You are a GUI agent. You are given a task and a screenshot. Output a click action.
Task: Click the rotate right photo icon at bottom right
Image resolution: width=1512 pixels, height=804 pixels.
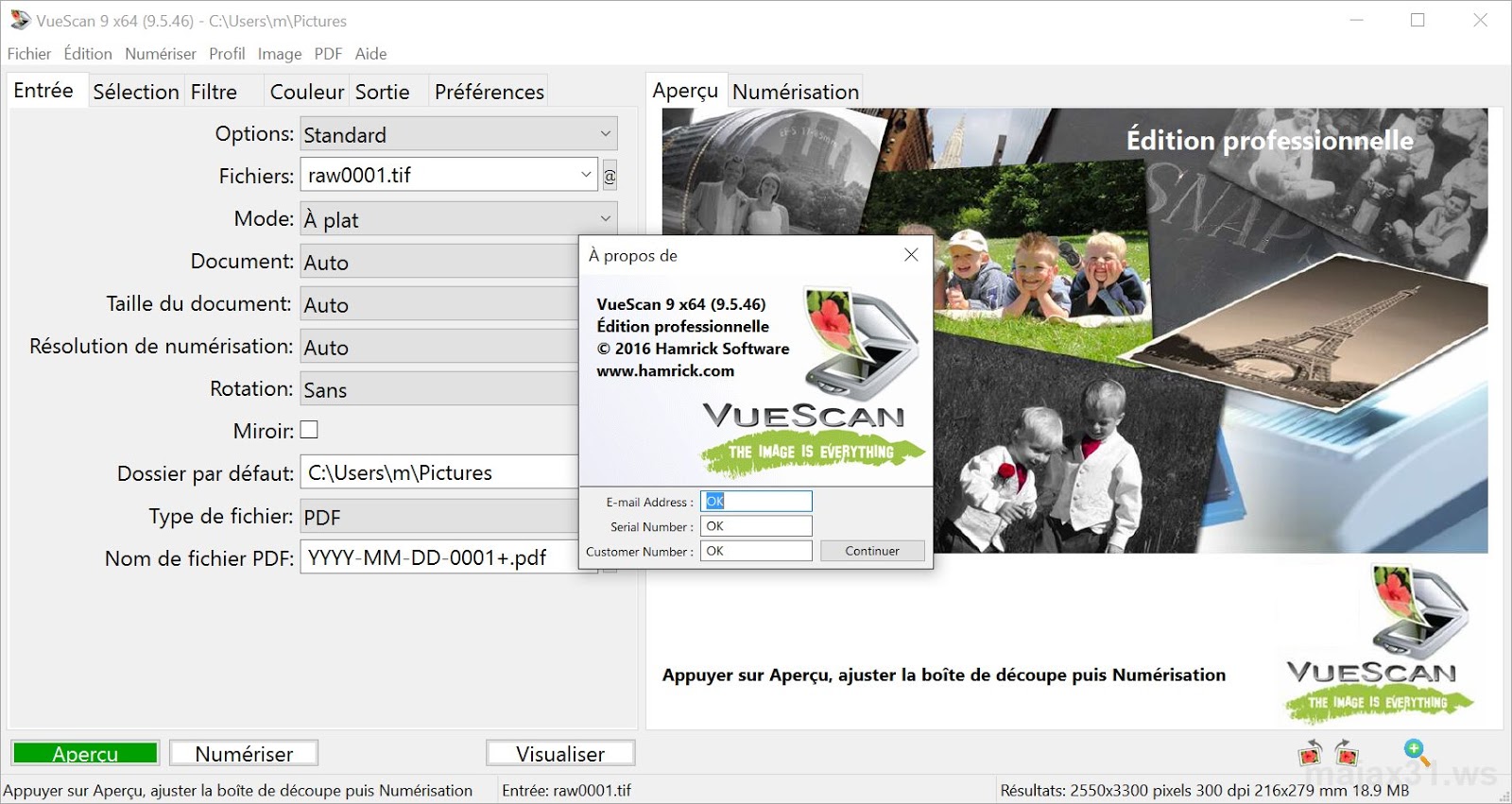(1347, 754)
